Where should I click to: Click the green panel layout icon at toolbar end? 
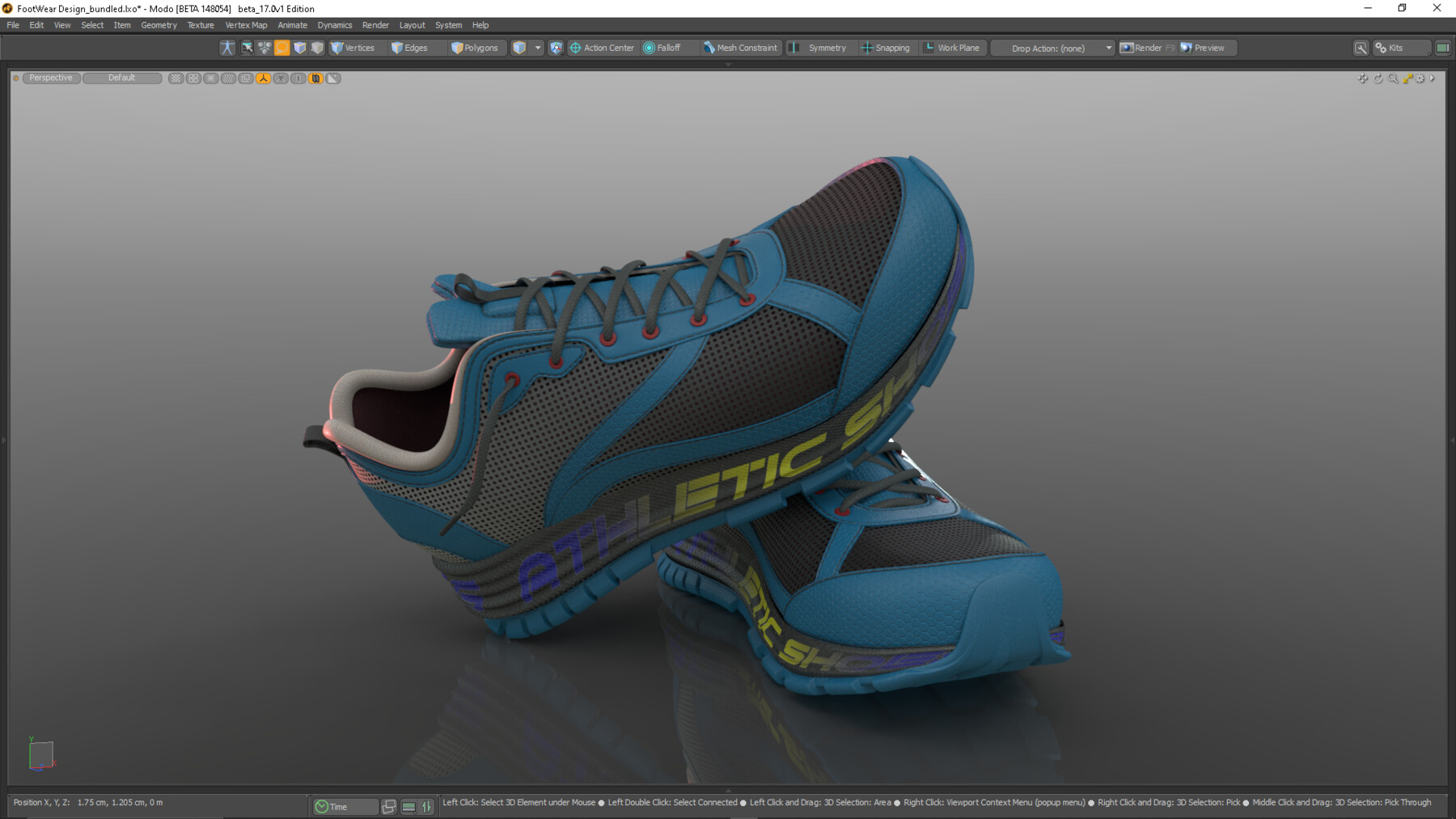tap(1442, 48)
